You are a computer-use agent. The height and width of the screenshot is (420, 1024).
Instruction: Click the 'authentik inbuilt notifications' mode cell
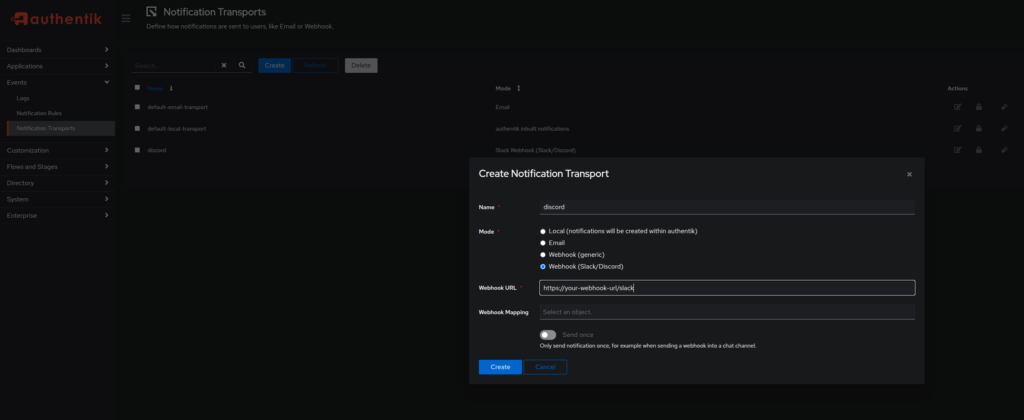(x=532, y=129)
